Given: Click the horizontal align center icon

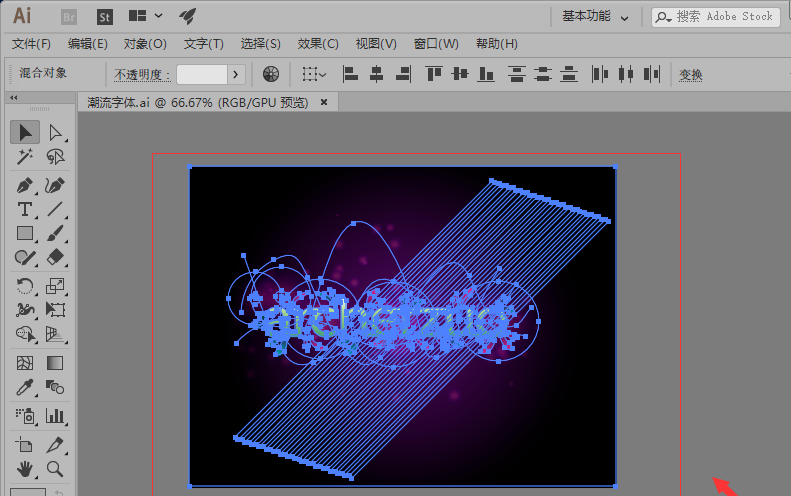Looking at the screenshot, I should click(376, 74).
